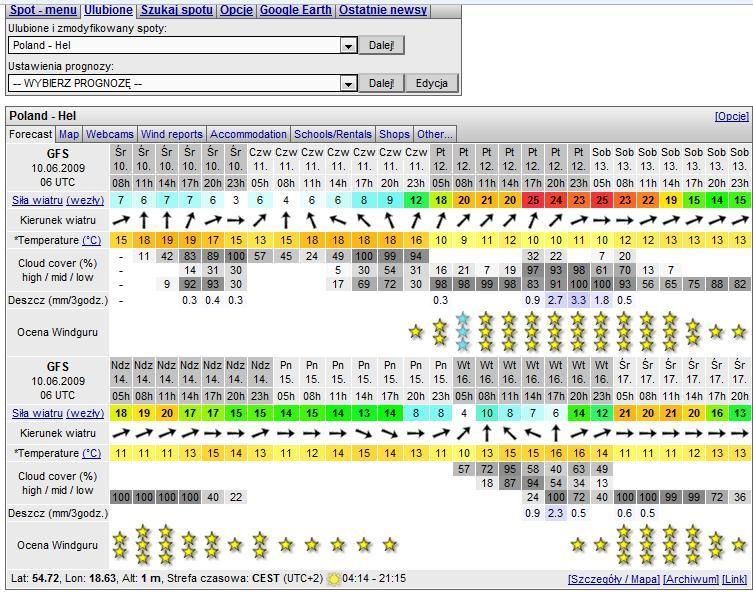
Task: Open the Spot - menu tab
Action: click(43, 10)
